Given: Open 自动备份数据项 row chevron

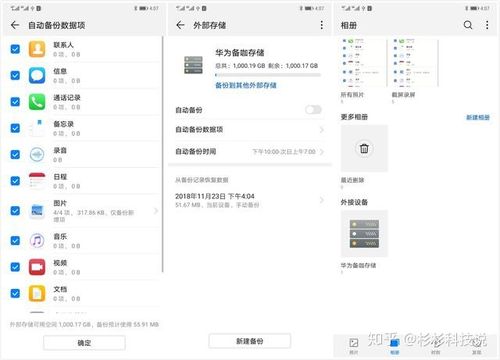Looking at the screenshot, I should [x=322, y=130].
